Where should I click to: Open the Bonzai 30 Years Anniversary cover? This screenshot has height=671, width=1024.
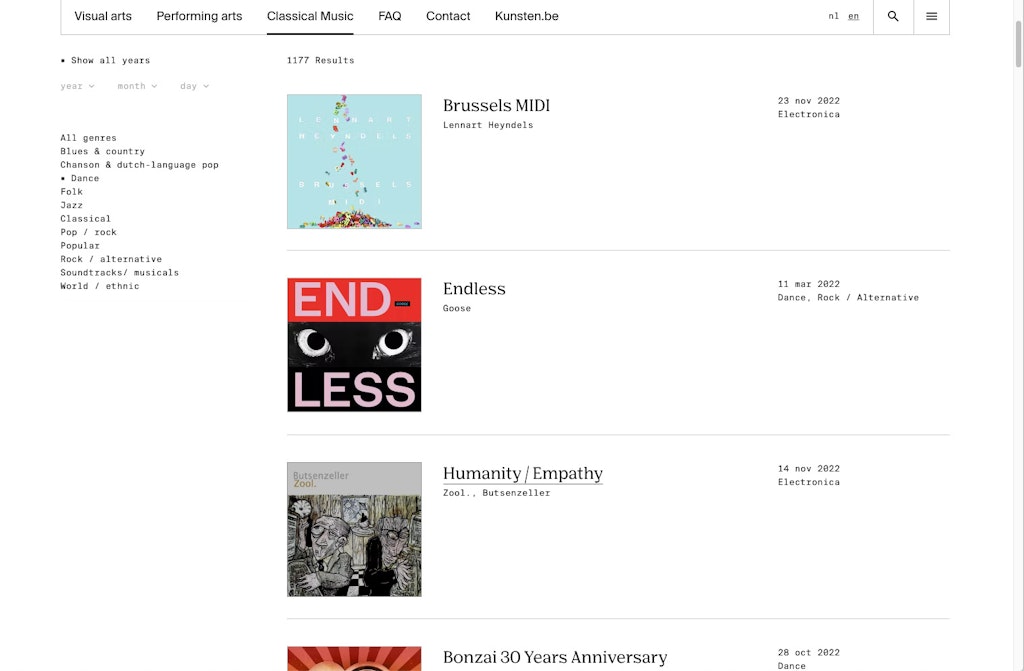tap(354, 659)
